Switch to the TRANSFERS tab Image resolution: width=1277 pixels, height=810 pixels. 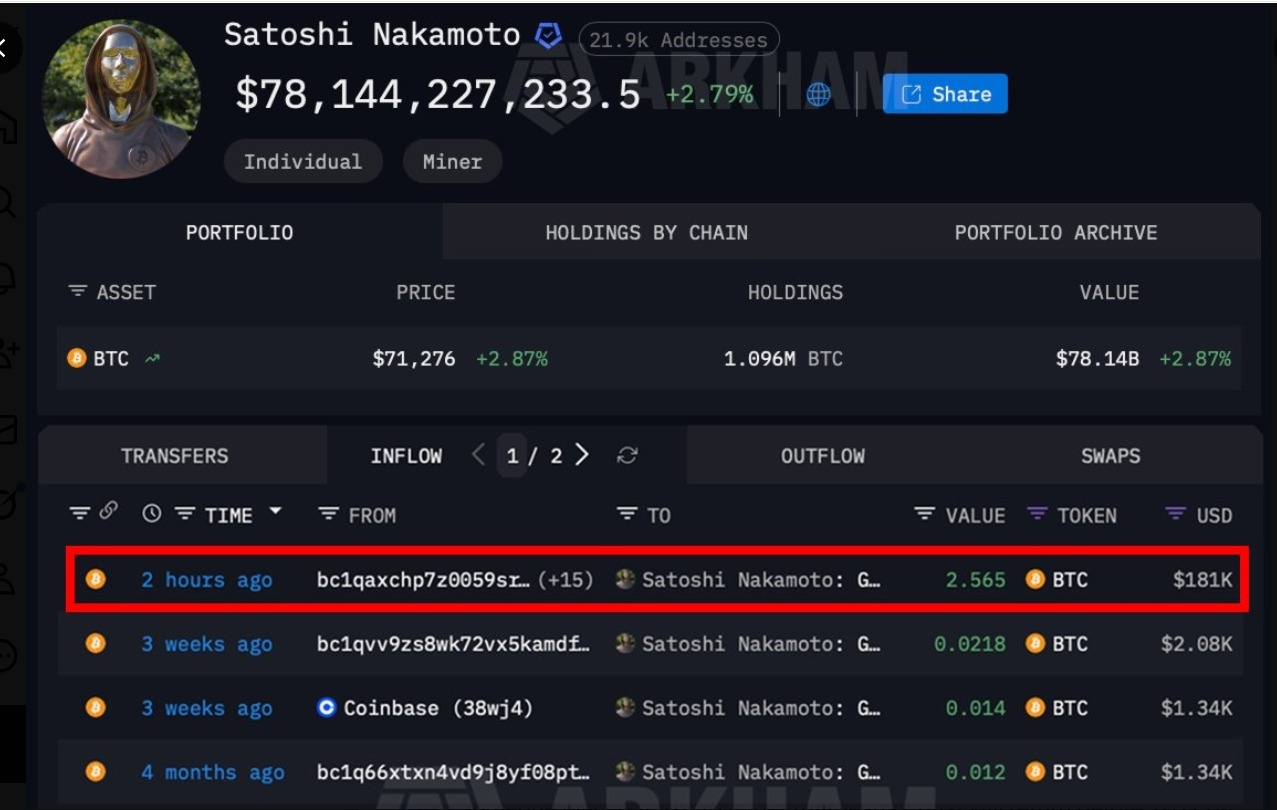pyautogui.click(x=175, y=455)
